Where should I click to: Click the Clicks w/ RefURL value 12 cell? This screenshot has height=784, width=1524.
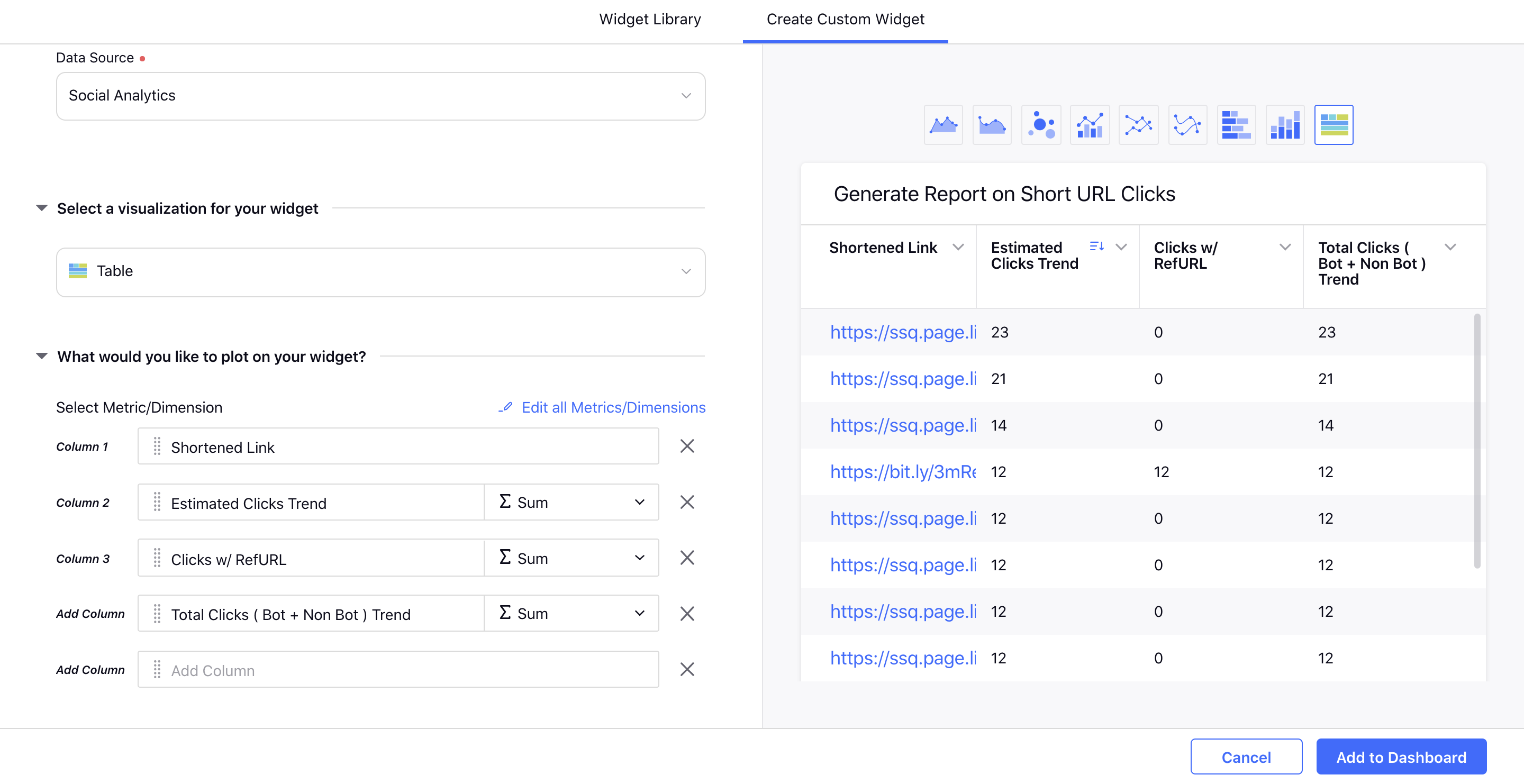(x=1162, y=472)
